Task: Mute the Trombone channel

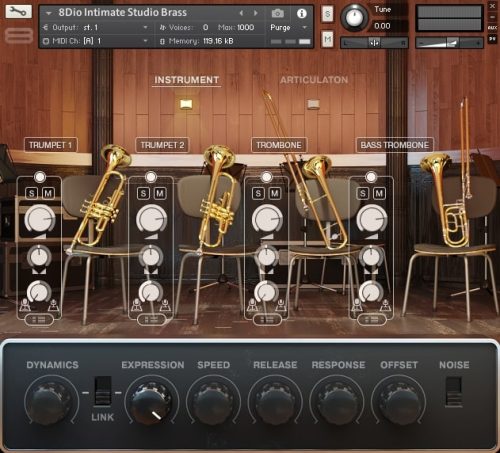Action: tap(275, 193)
